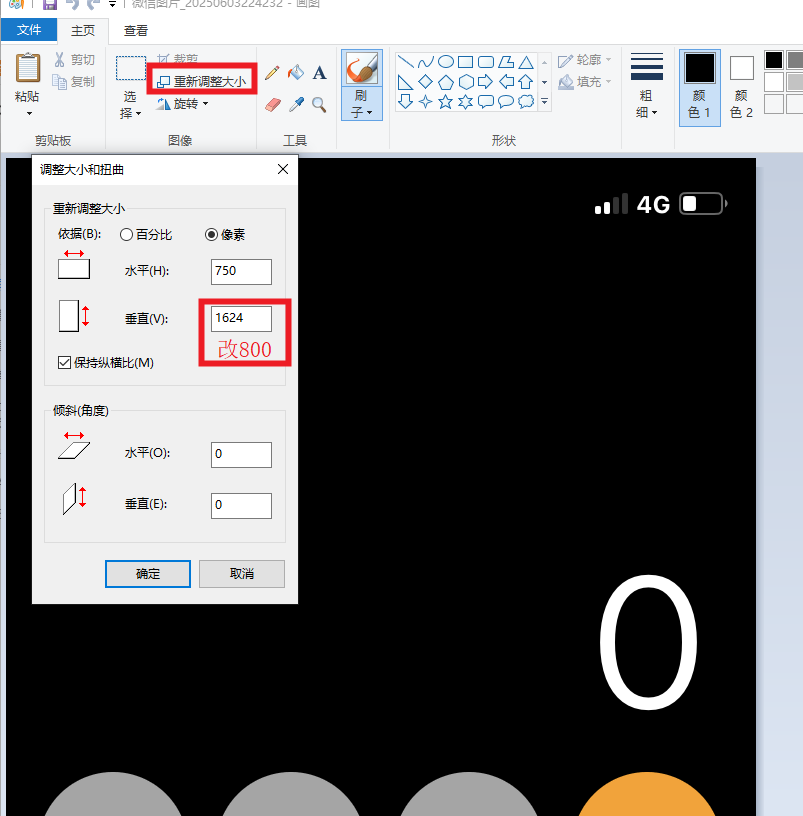Switch to the 查看 (View) tab

pos(136,31)
